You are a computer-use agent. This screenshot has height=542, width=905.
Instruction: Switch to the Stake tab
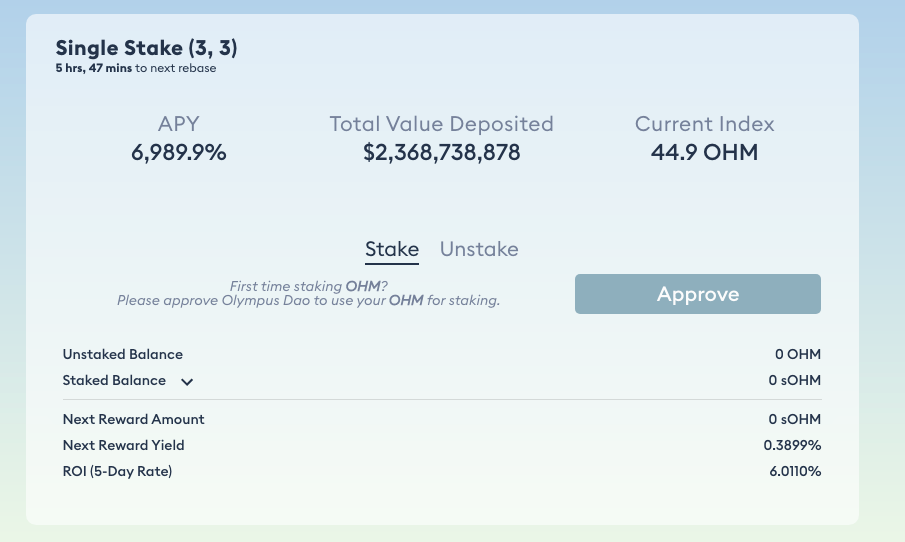point(392,249)
